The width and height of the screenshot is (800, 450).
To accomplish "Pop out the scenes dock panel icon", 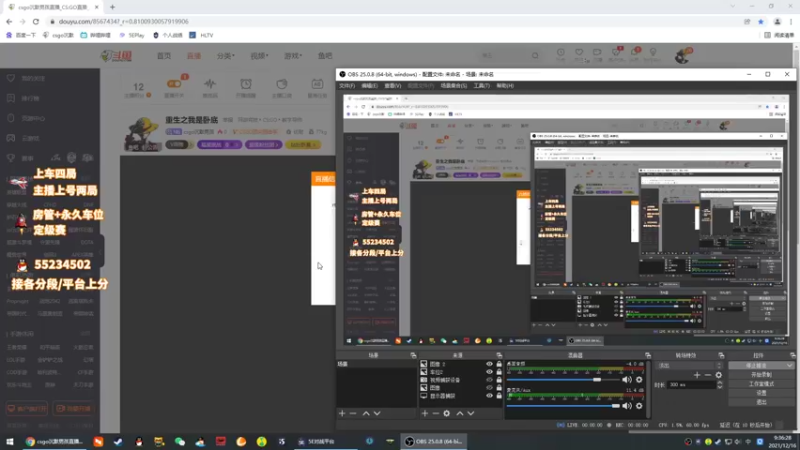I will tap(413, 355).
